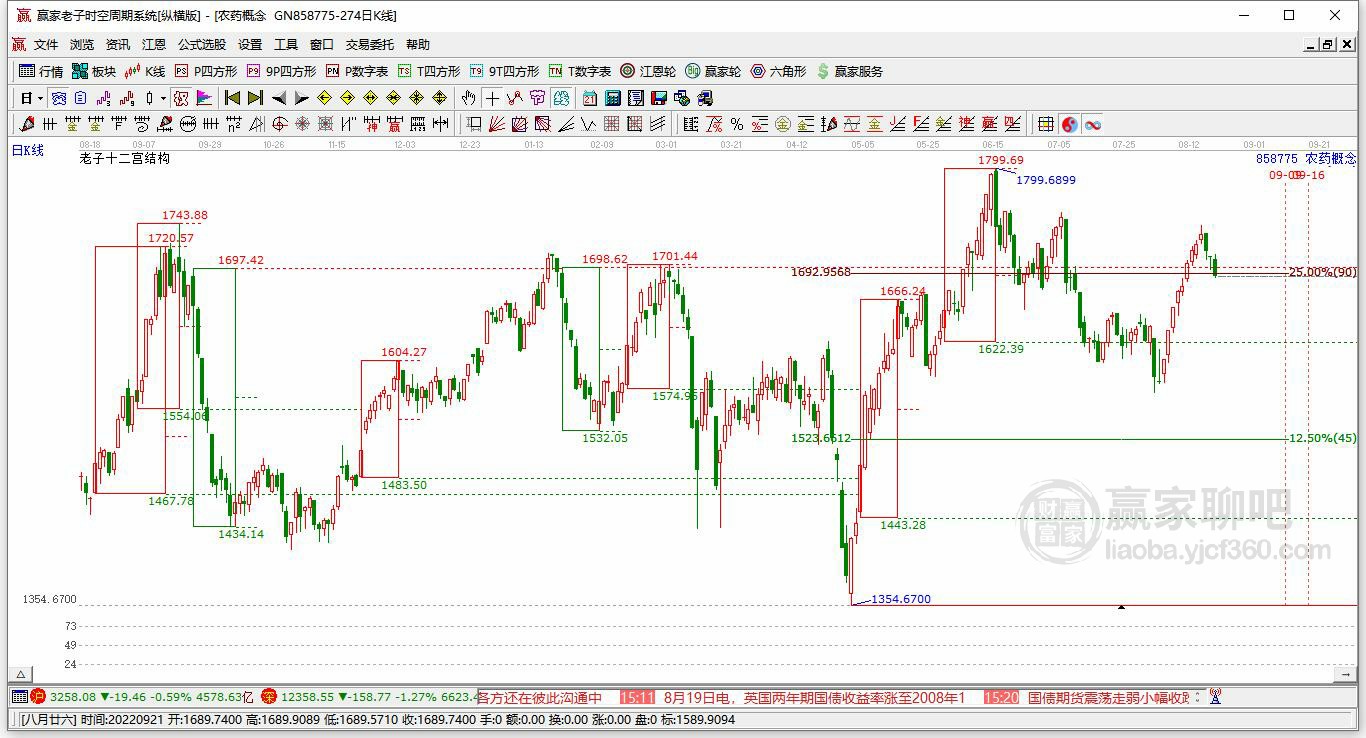The image size is (1366, 738).
Task: Open the T数字表 time number table
Action: tap(580, 71)
